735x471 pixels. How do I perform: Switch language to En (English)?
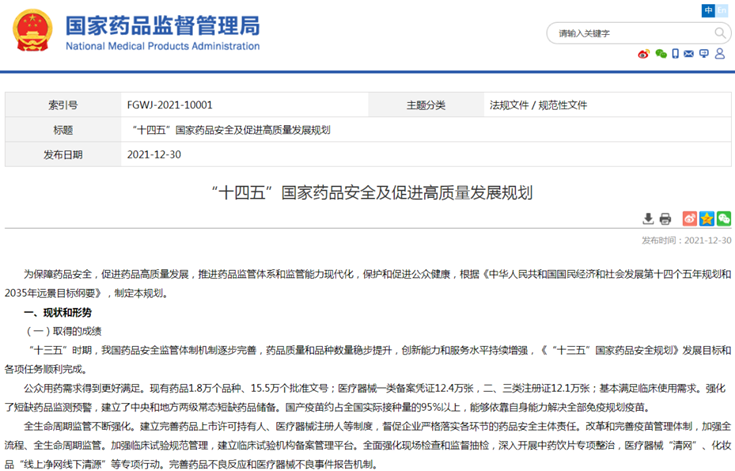click(722, 10)
